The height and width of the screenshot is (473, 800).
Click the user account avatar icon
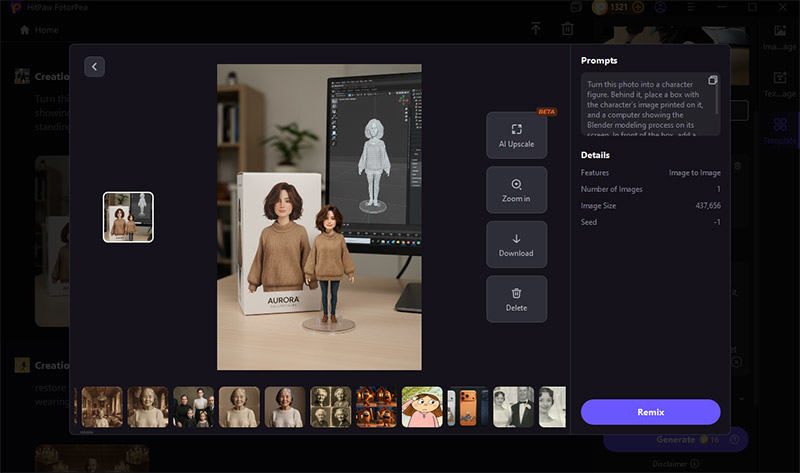661,7
